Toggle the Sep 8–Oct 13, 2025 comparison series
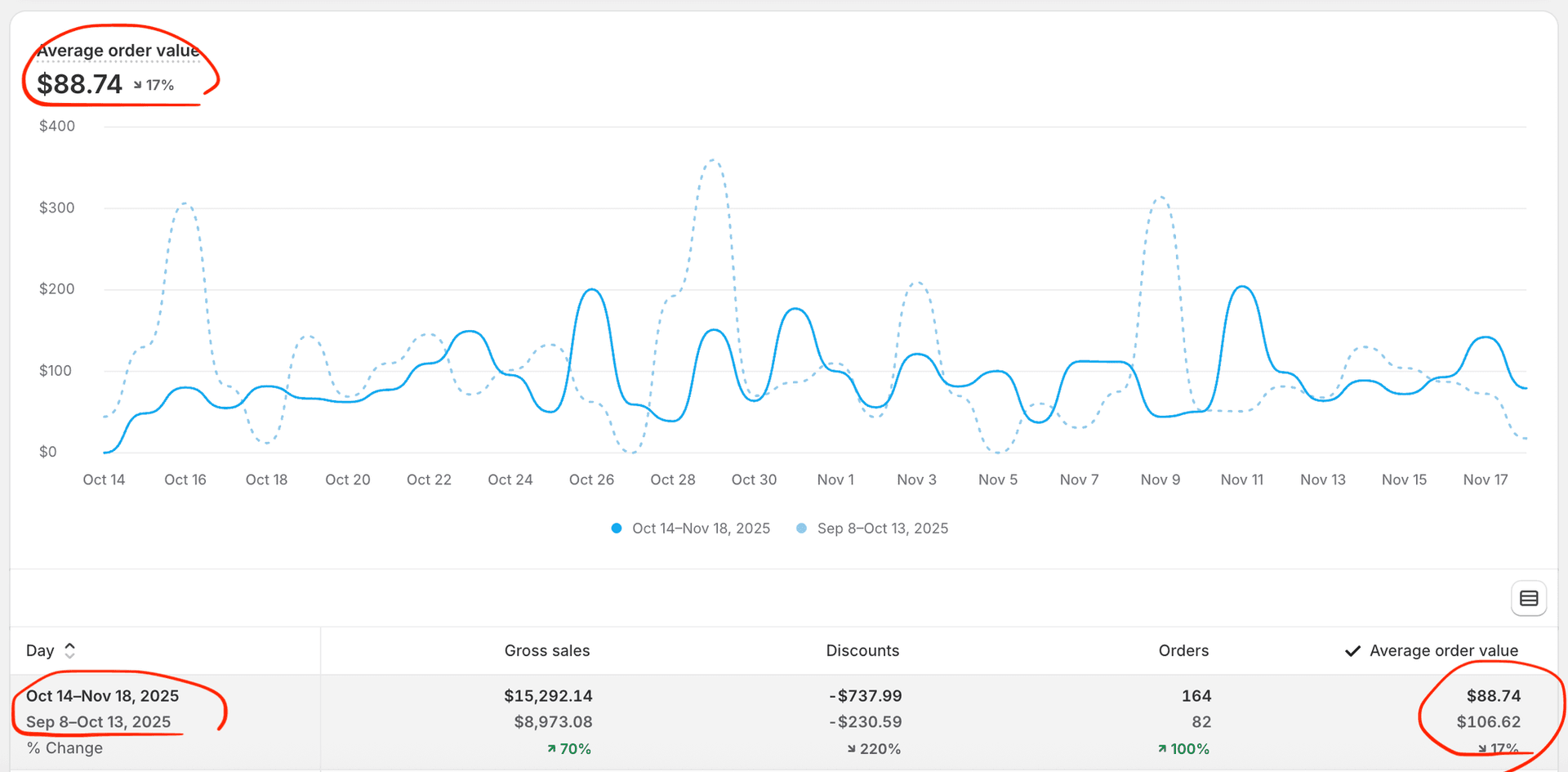This screenshot has height=772, width=1568. pos(882,529)
